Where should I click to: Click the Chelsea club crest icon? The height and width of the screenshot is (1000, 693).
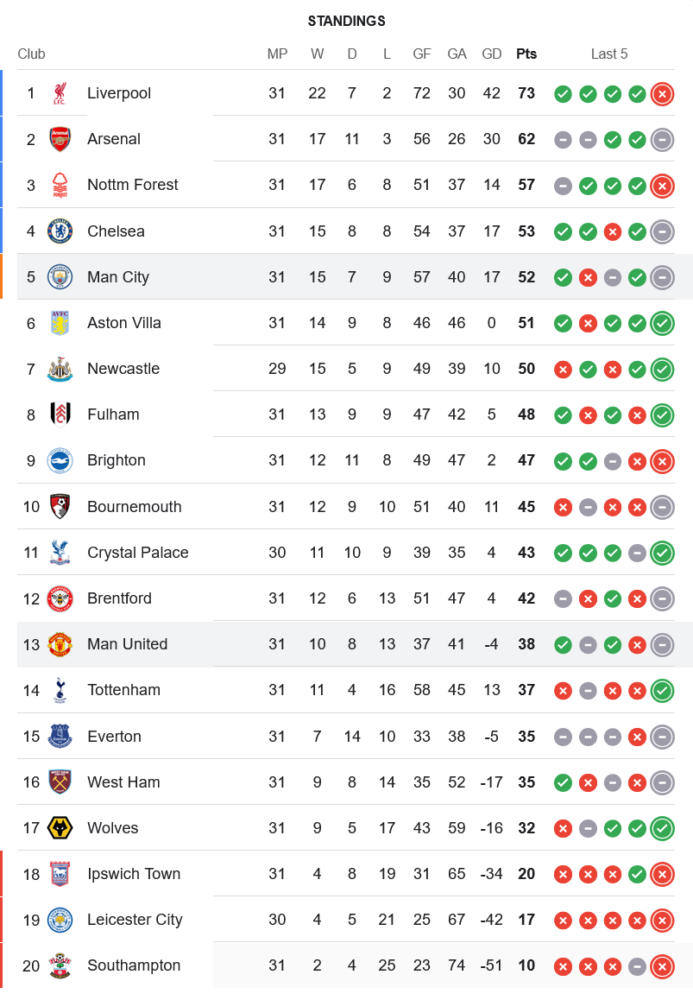60,231
